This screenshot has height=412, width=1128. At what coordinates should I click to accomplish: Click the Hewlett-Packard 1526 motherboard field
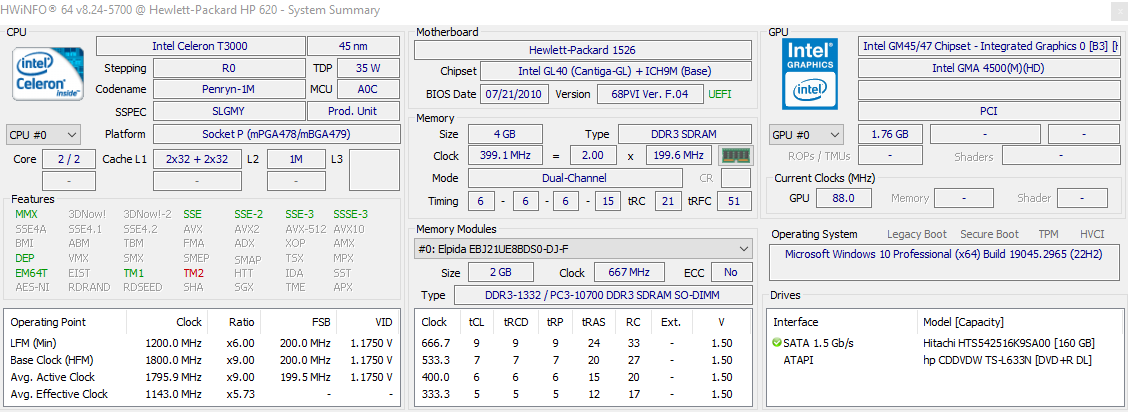click(x=582, y=50)
